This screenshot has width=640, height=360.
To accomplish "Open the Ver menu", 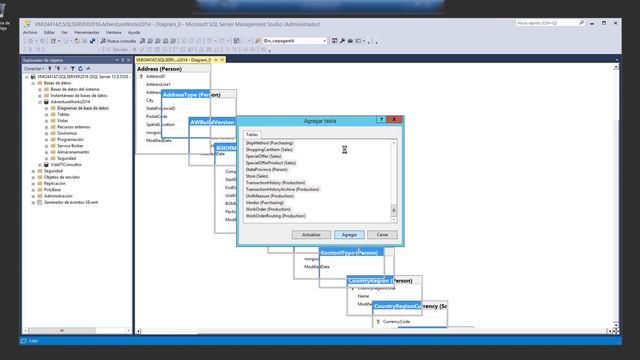I will [64, 32].
